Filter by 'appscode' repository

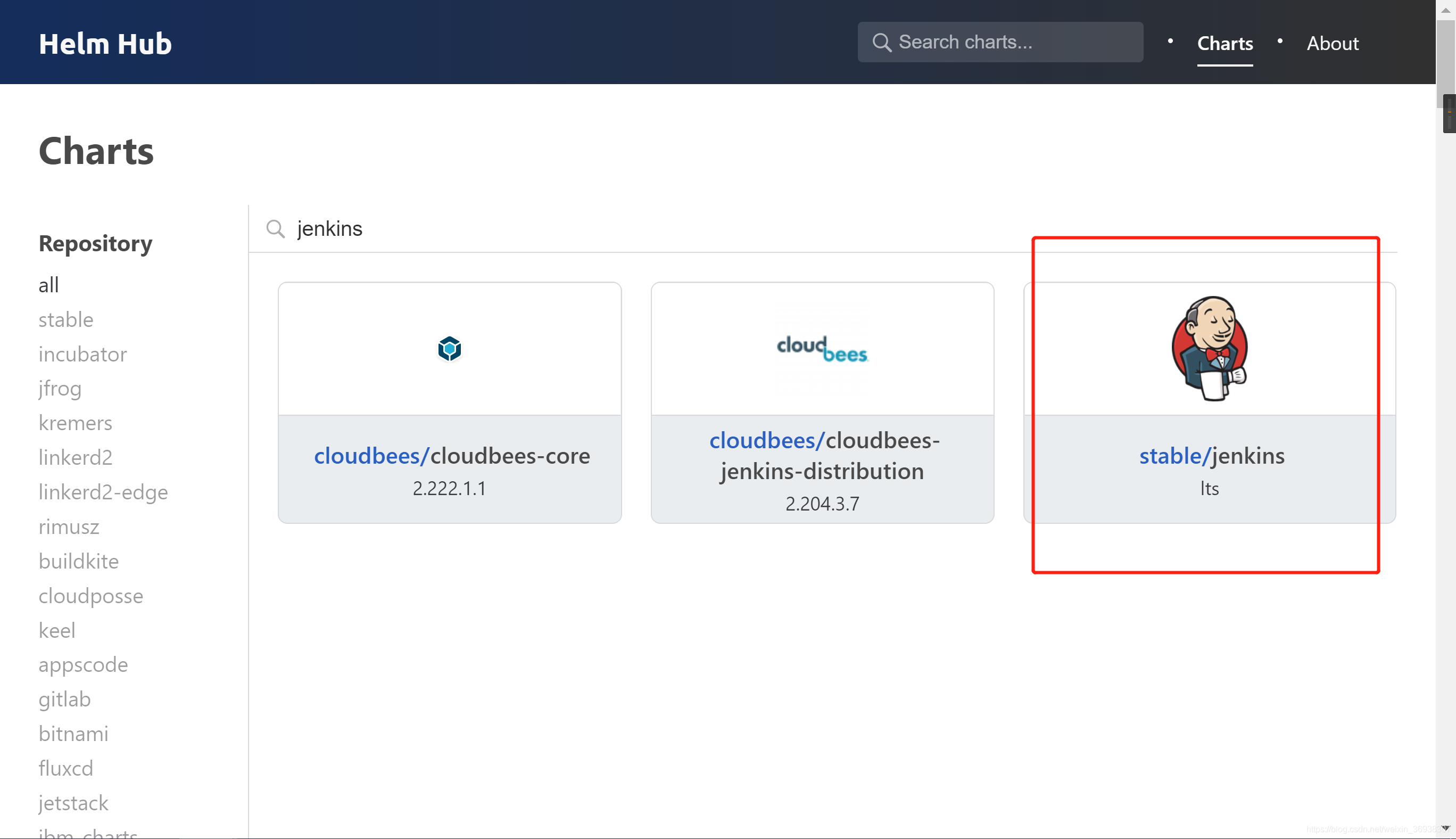(x=83, y=665)
